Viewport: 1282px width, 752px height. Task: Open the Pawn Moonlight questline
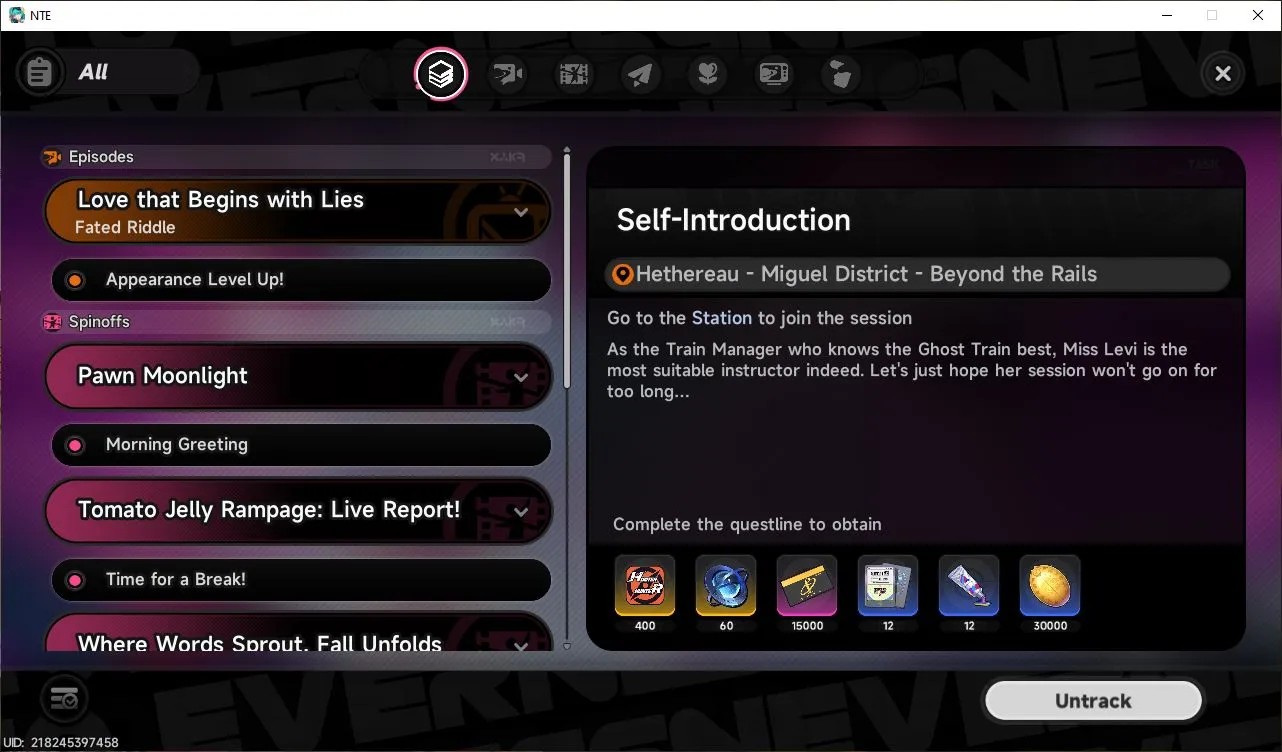[x=298, y=376]
